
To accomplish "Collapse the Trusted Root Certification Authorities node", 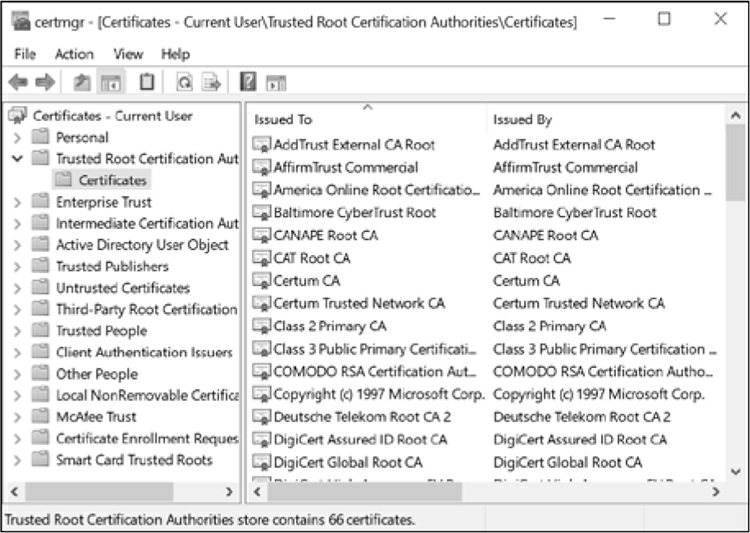I will pyautogui.click(x=17, y=158).
